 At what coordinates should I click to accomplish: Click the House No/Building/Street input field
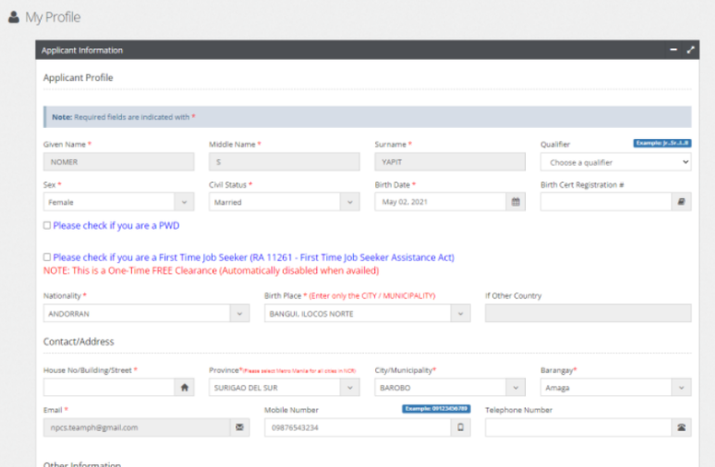click(x=109, y=388)
